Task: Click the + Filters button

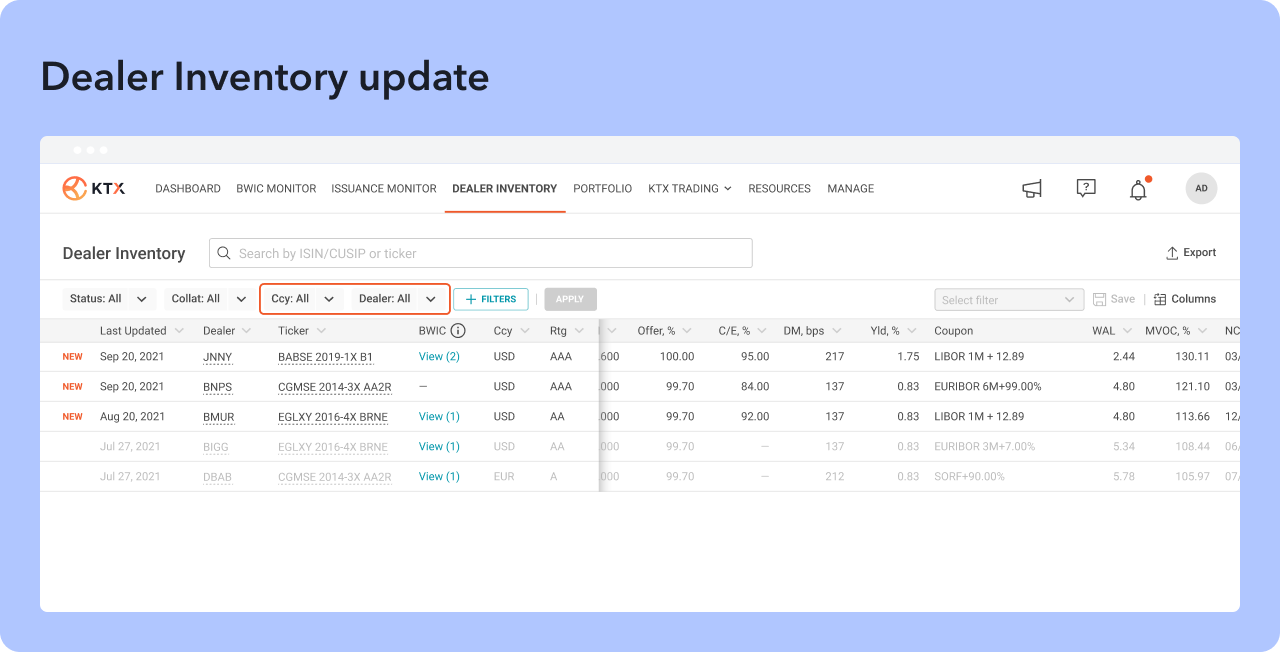Action: pos(491,299)
